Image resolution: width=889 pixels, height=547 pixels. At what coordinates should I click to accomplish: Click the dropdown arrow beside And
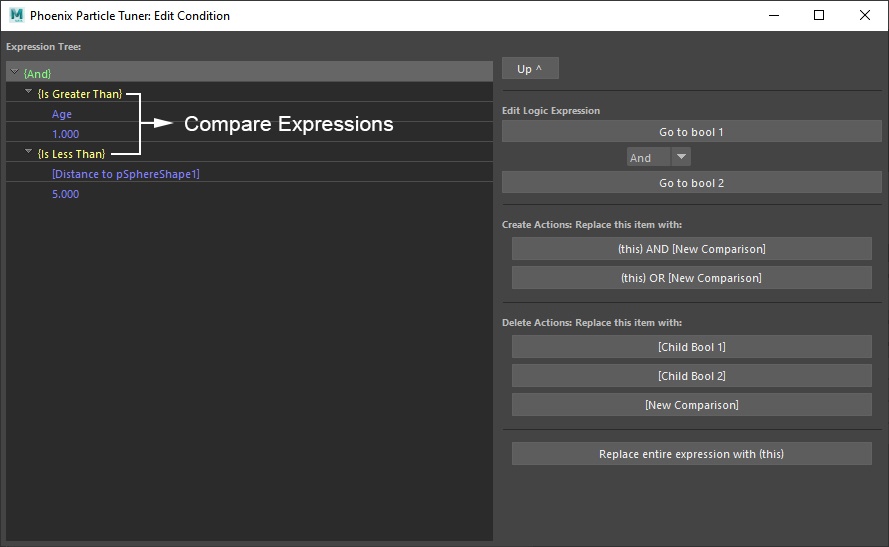click(x=681, y=157)
